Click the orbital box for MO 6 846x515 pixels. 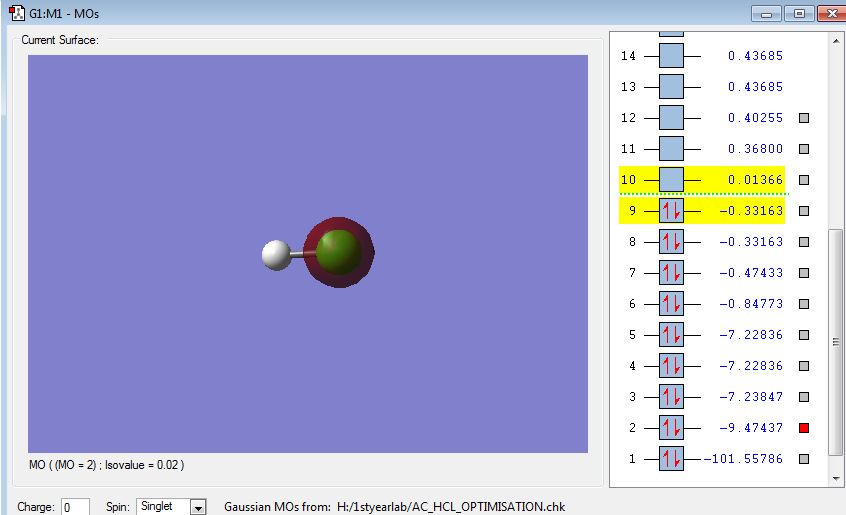671,304
